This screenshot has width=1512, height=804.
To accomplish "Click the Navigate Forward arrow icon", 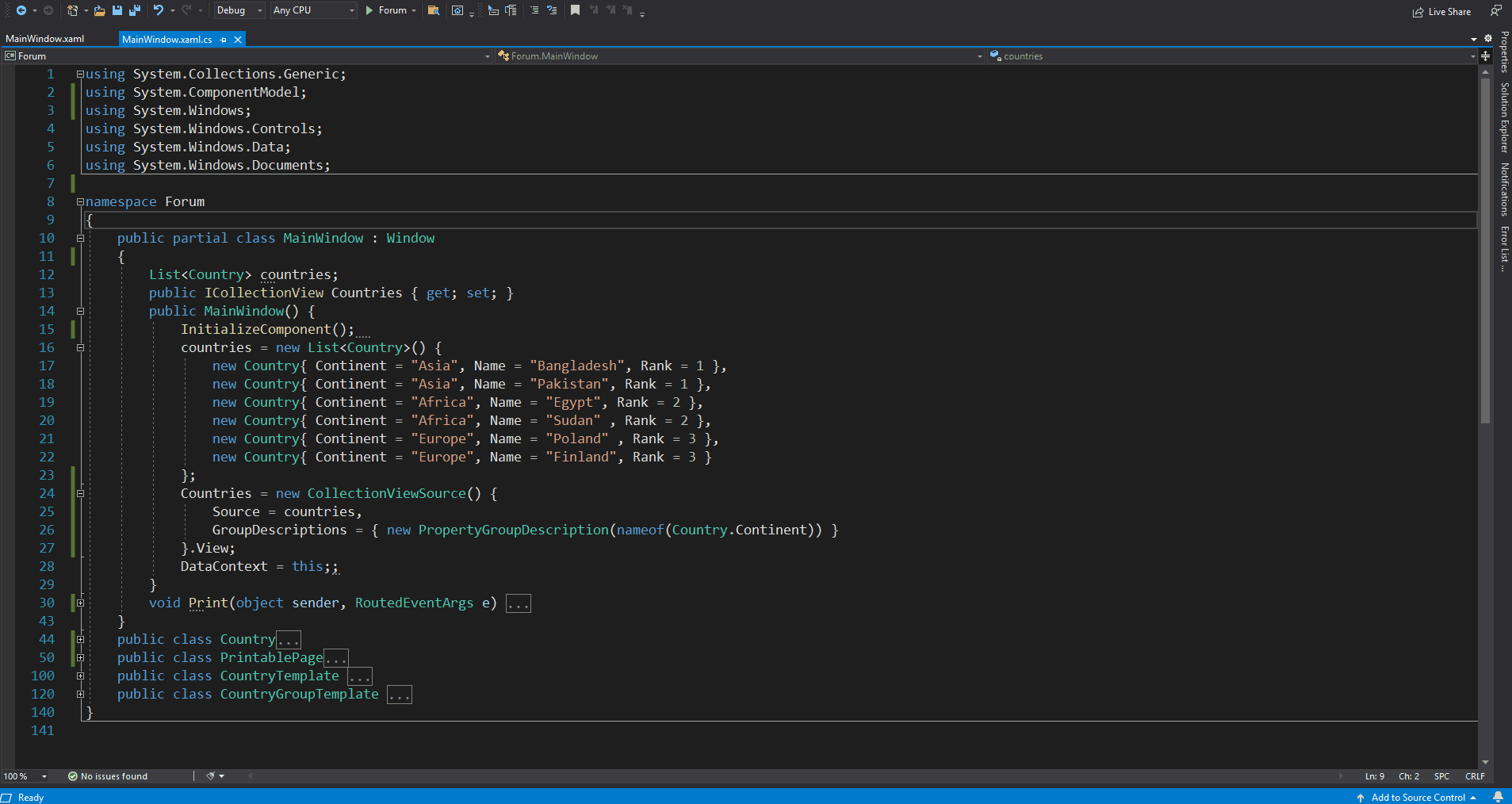I will point(48,10).
